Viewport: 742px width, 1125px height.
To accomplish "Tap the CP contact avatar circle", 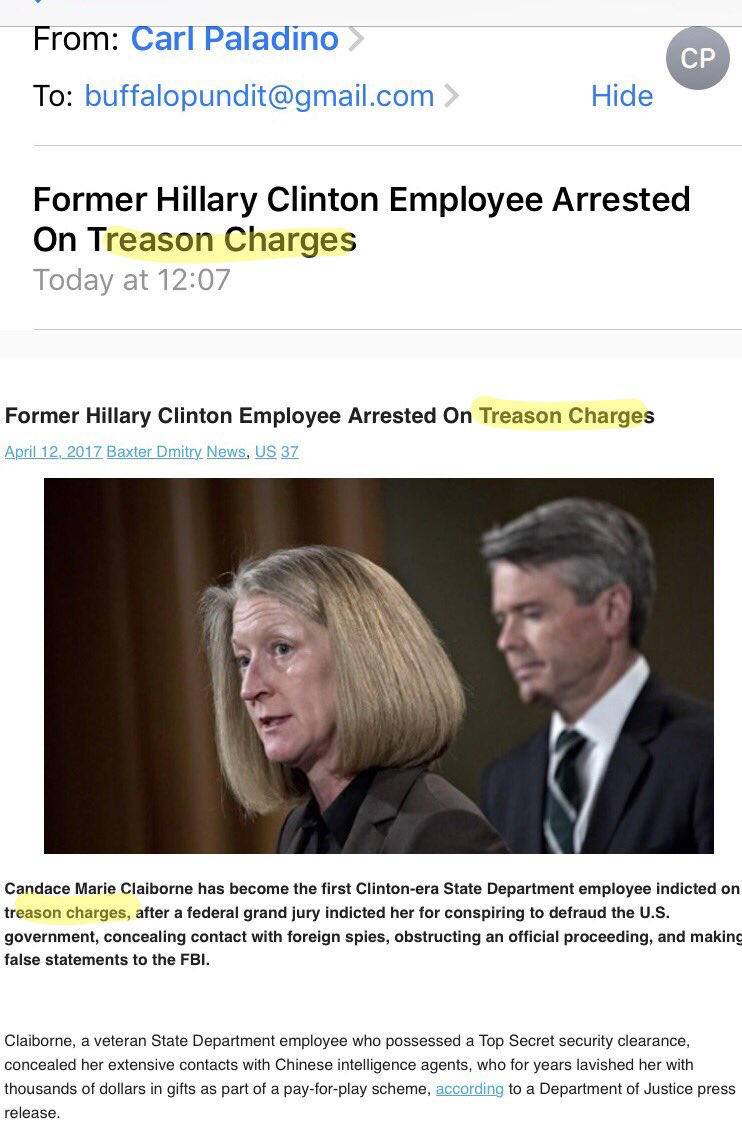I will (x=698, y=58).
